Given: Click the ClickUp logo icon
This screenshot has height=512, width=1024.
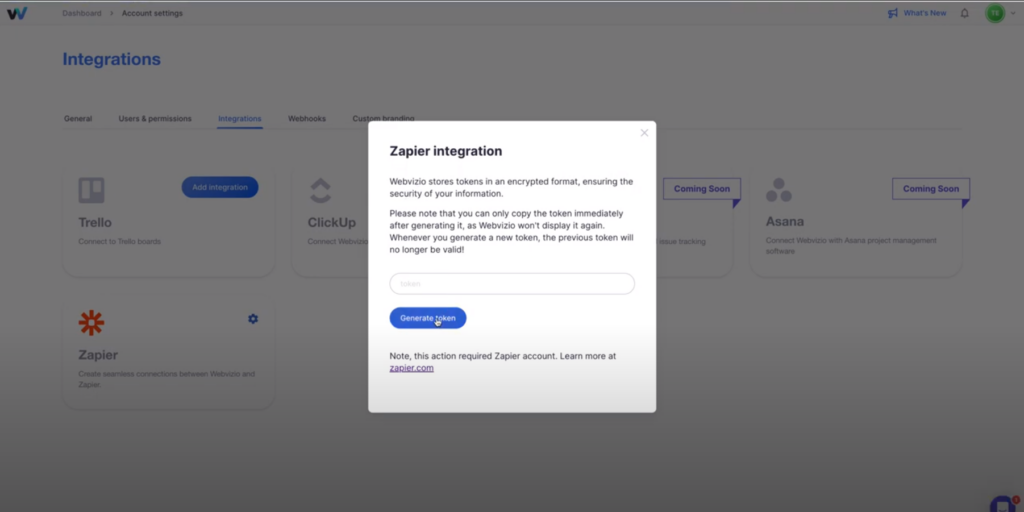Looking at the screenshot, I should [x=320, y=190].
